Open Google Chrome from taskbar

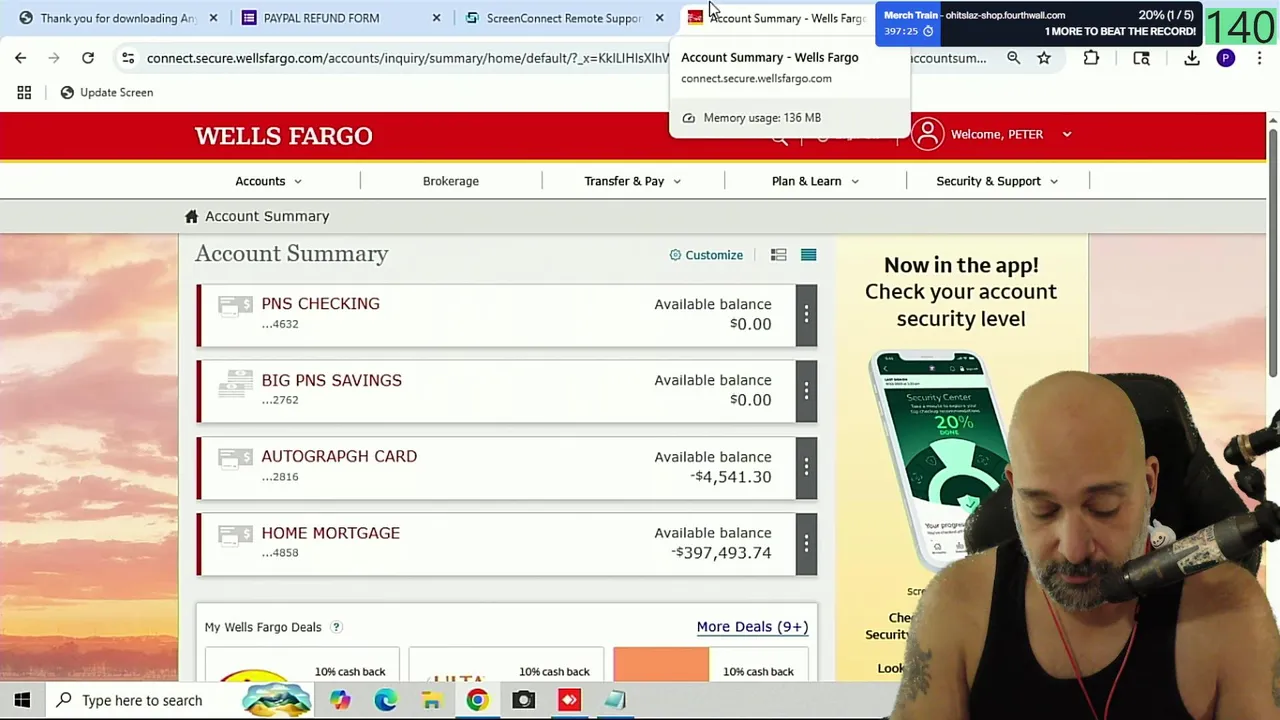pyautogui.click(x=477, y=700)
